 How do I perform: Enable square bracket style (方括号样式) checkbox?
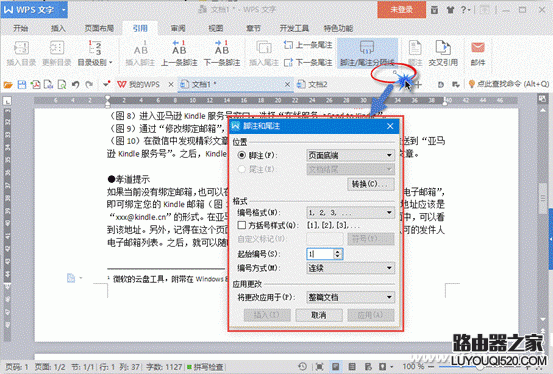(x=242, y=225)
